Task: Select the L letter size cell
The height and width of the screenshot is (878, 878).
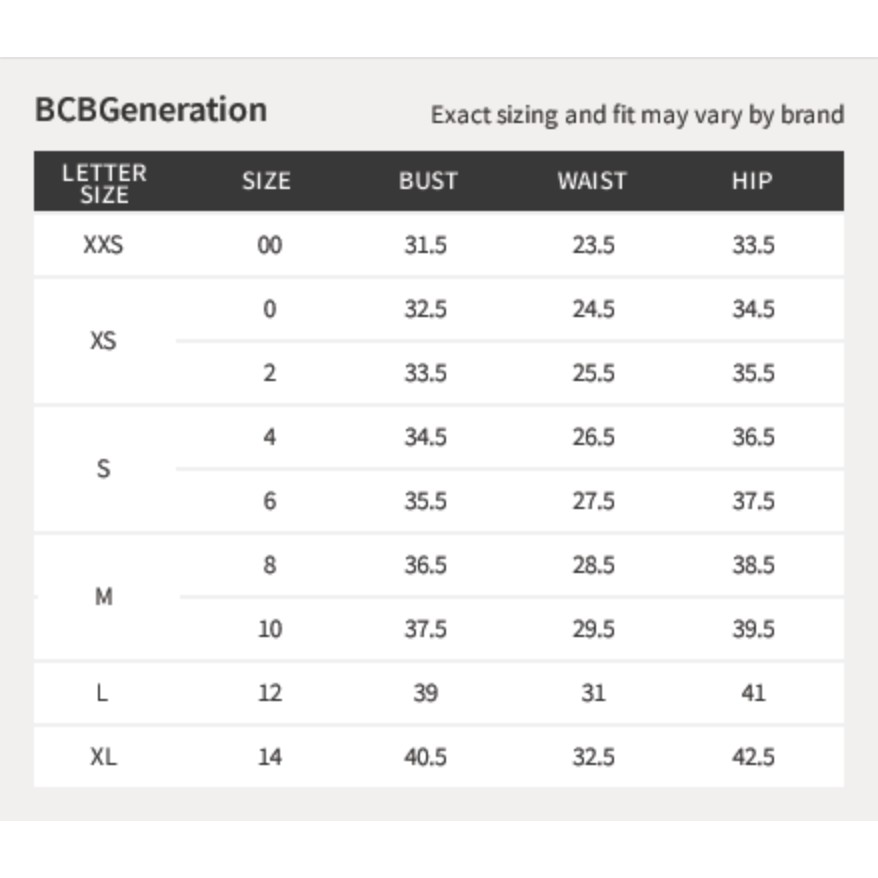Action: point(102,693)
